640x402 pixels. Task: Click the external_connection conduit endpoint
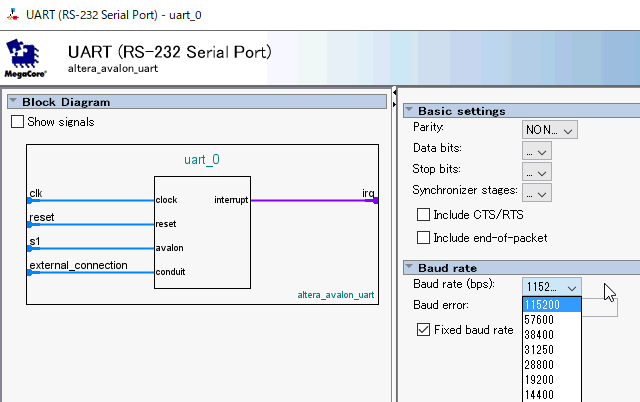(x=29, y=272)
